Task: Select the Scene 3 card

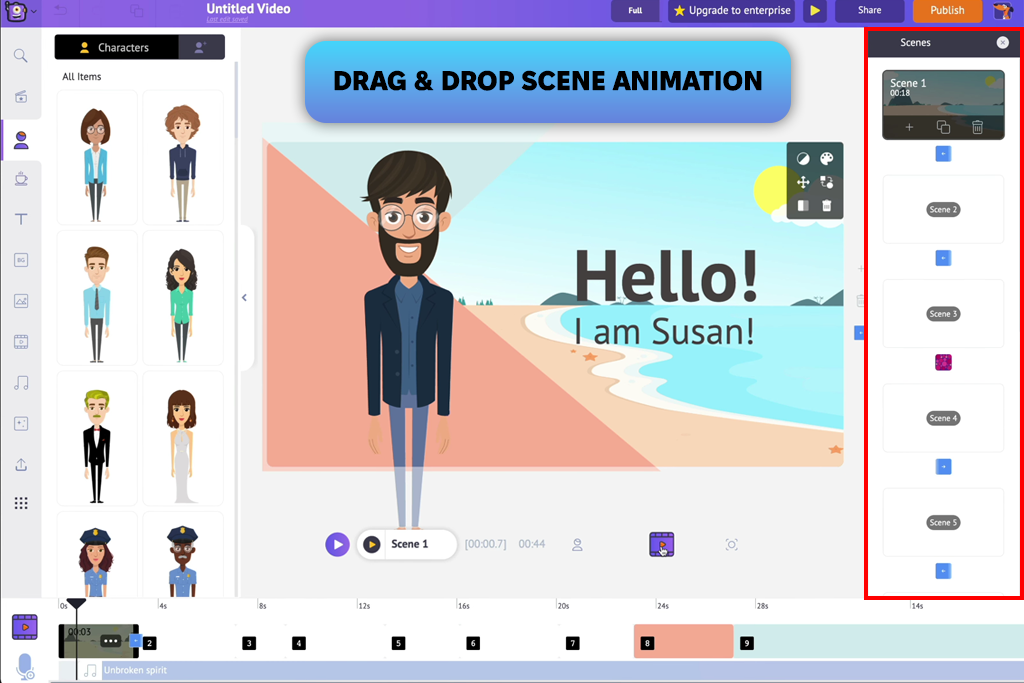Action: tap(943, 314)
